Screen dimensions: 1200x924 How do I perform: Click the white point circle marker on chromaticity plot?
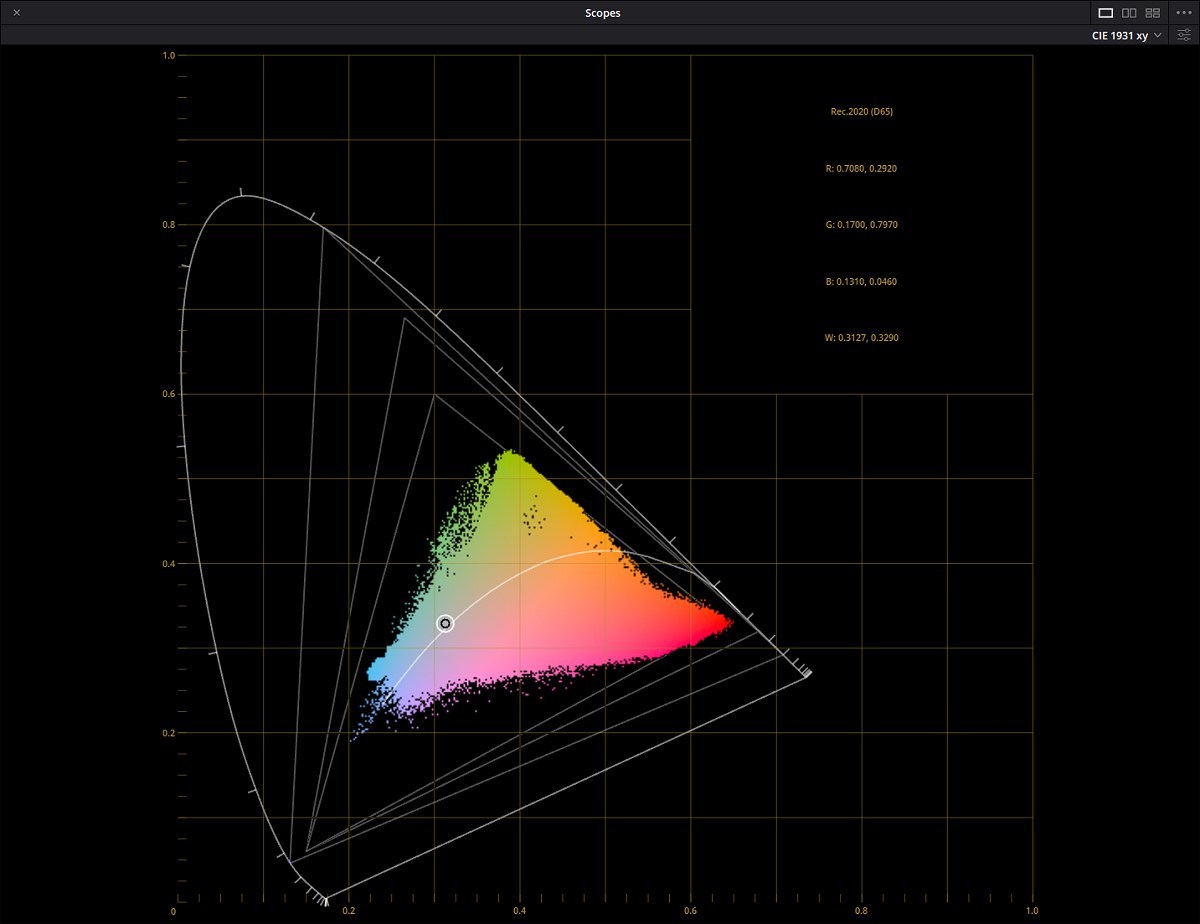[x=445, y=623]
